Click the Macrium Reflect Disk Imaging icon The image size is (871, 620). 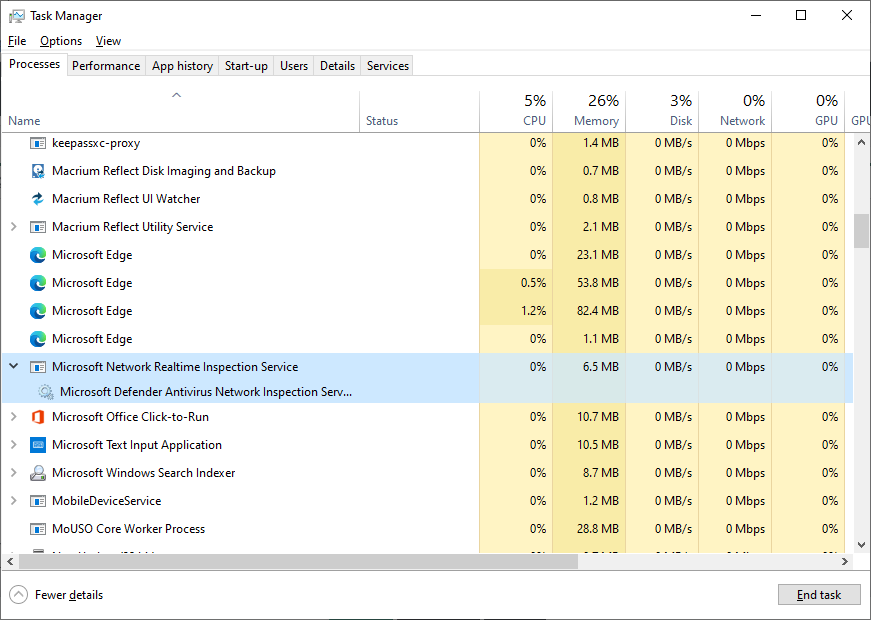click(x=38, y=171)
